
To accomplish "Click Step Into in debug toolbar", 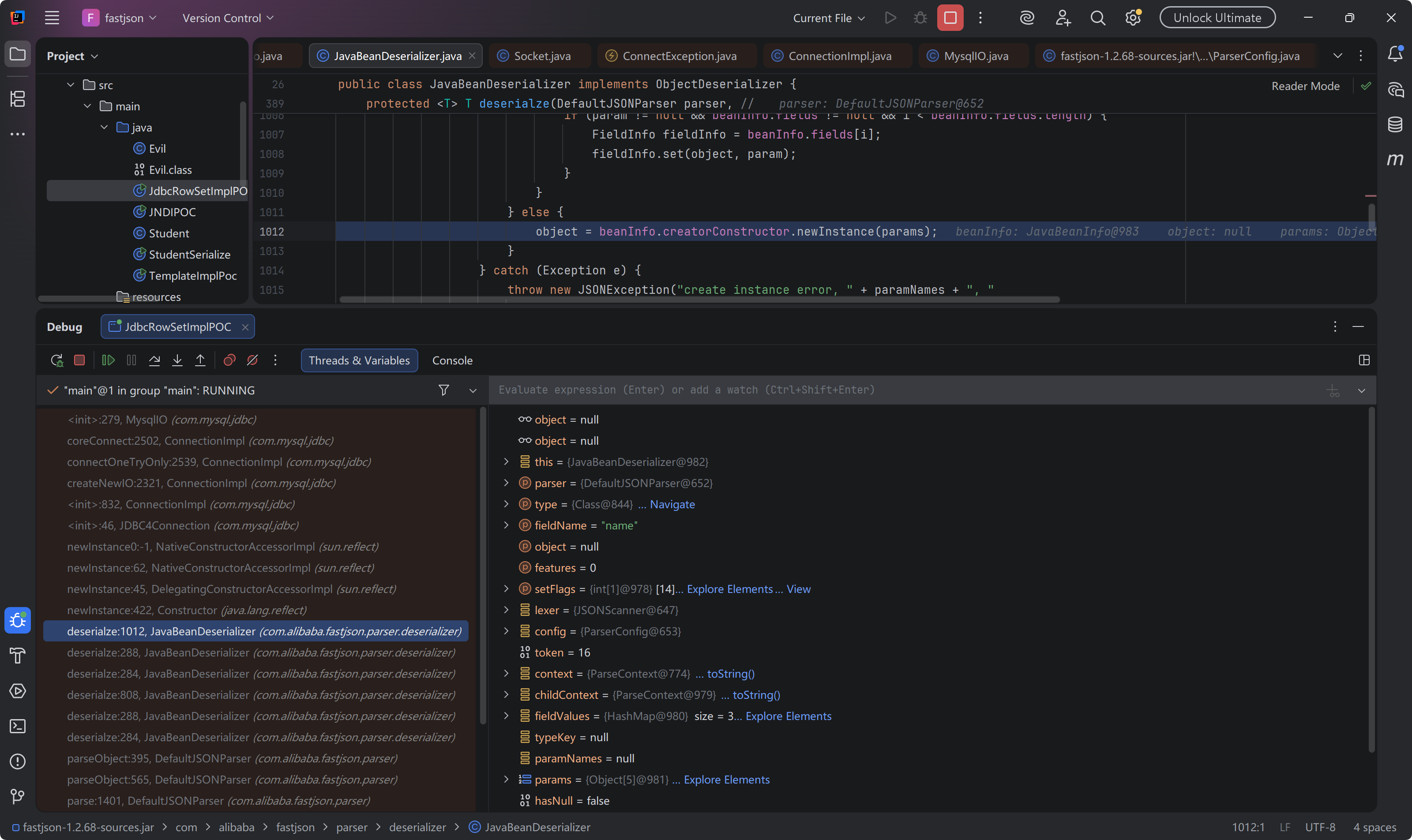I will pos(177,360).
